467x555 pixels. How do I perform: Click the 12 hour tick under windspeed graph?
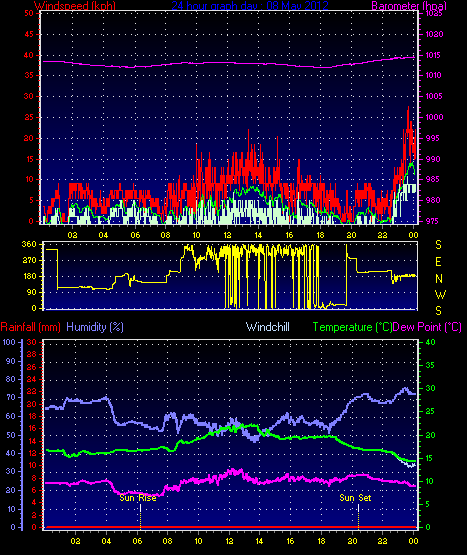pos(227,235)
